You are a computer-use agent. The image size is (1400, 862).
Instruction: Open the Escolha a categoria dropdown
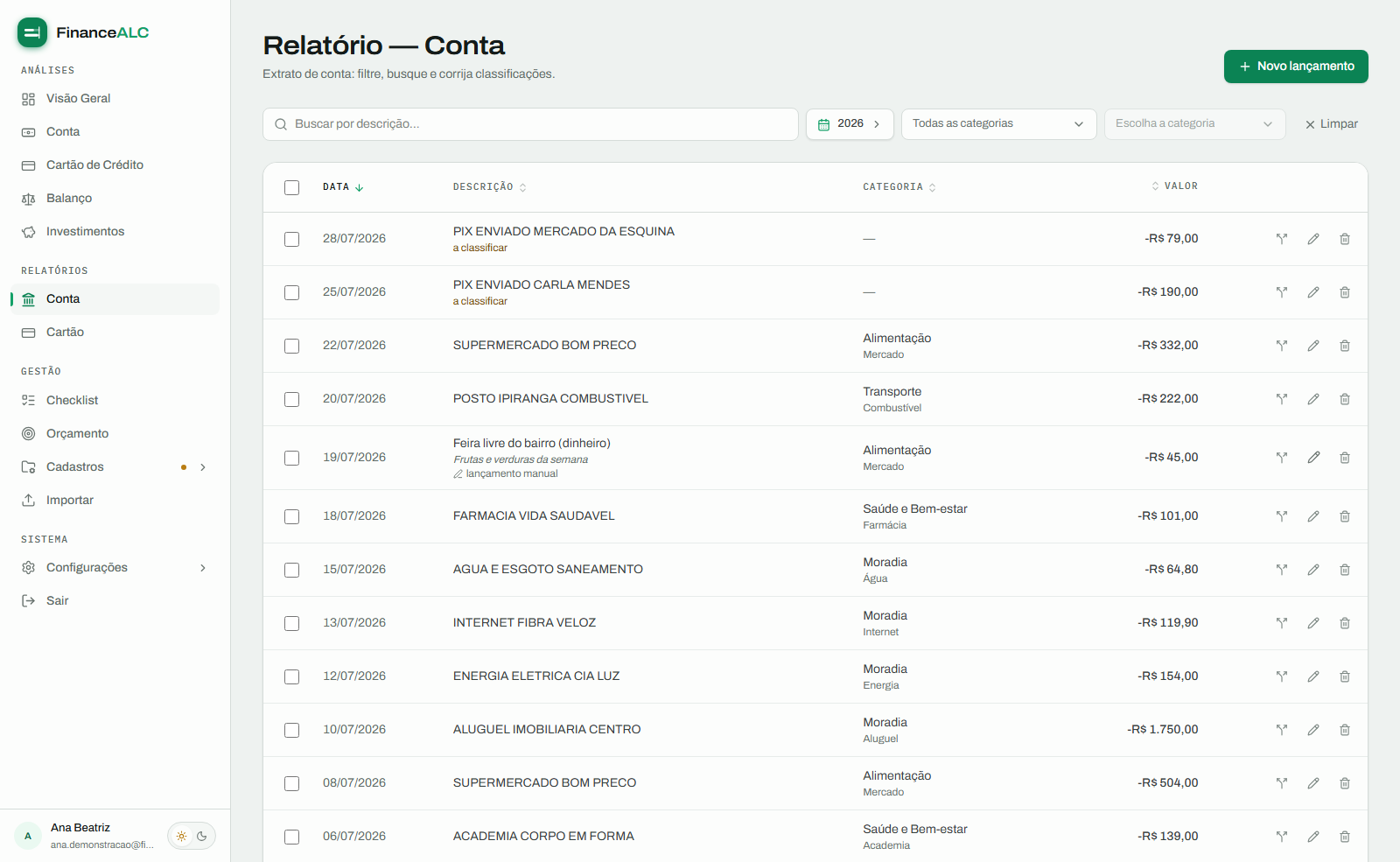click(1194, 124)
